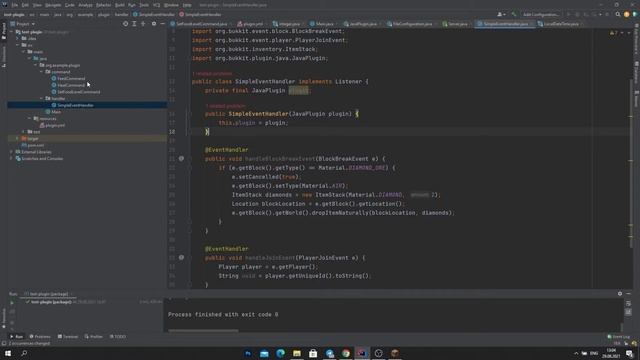
Task: Collapse the resources folder
Action: [29, 118]
